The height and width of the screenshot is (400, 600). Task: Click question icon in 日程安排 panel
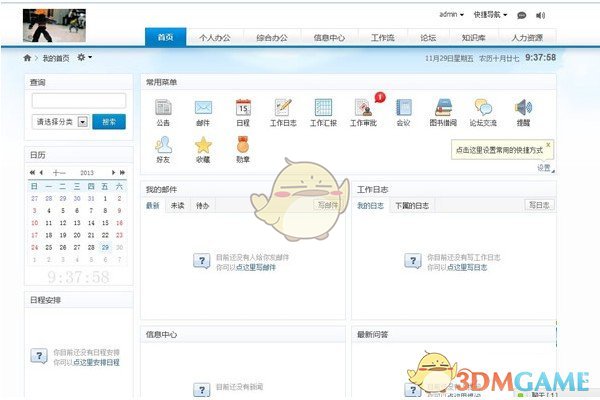tap(39, 356)
